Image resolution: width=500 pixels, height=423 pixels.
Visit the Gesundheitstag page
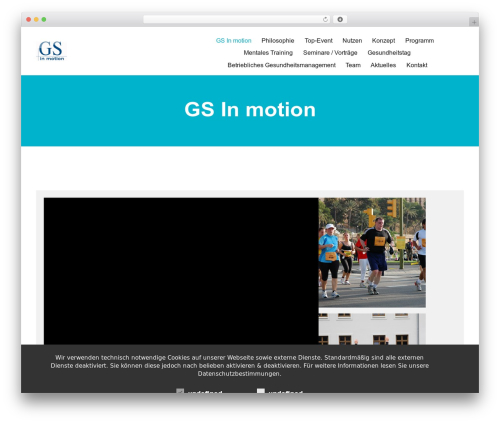[x=389, y=53]
